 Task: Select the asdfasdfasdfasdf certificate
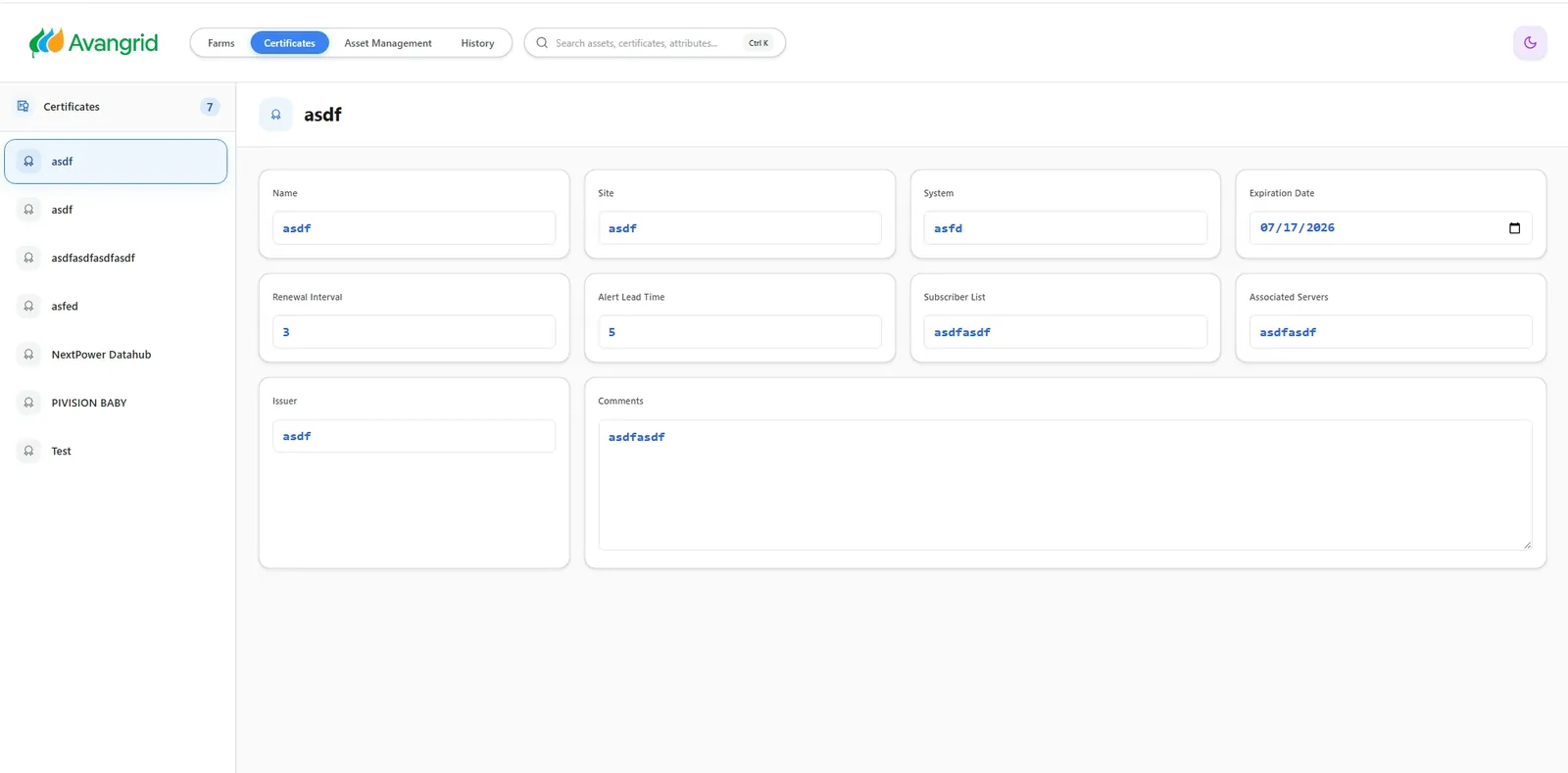coord(116,258)
